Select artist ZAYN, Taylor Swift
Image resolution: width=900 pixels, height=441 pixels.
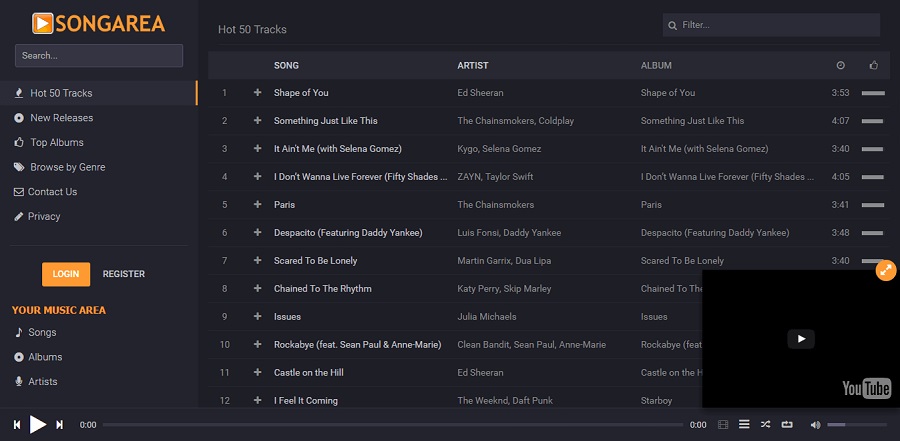pos(495,176)
